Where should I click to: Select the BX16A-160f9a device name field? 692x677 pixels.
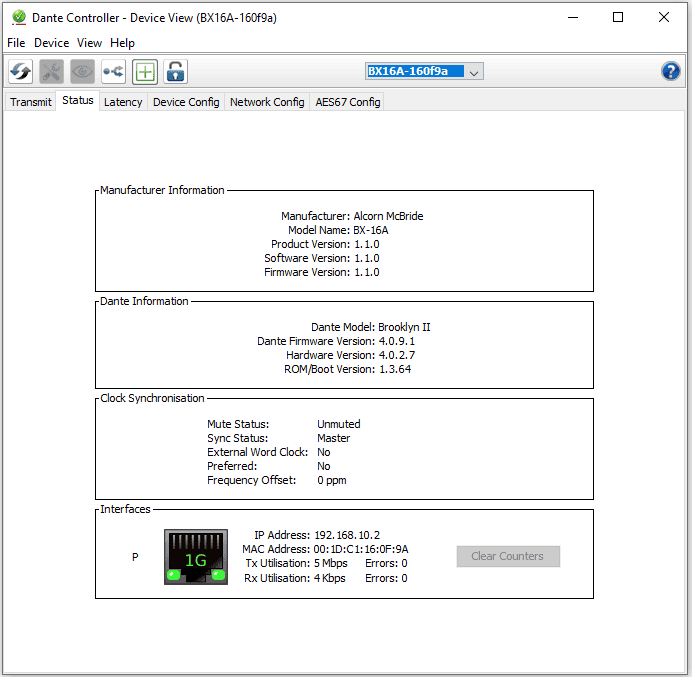tap(415, 72)
